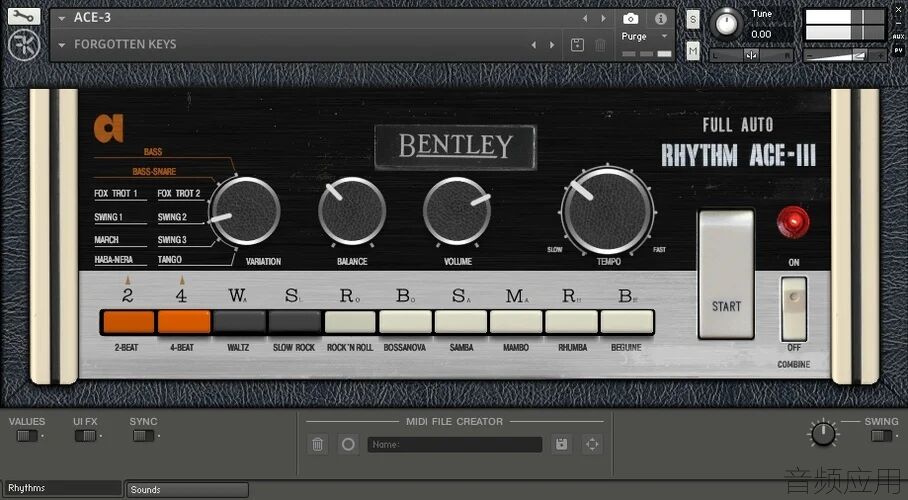The width and height of the screenshot is (908, 500).
Task: Select the SLOW ROCK rhythm key
Action: [294, 322]
